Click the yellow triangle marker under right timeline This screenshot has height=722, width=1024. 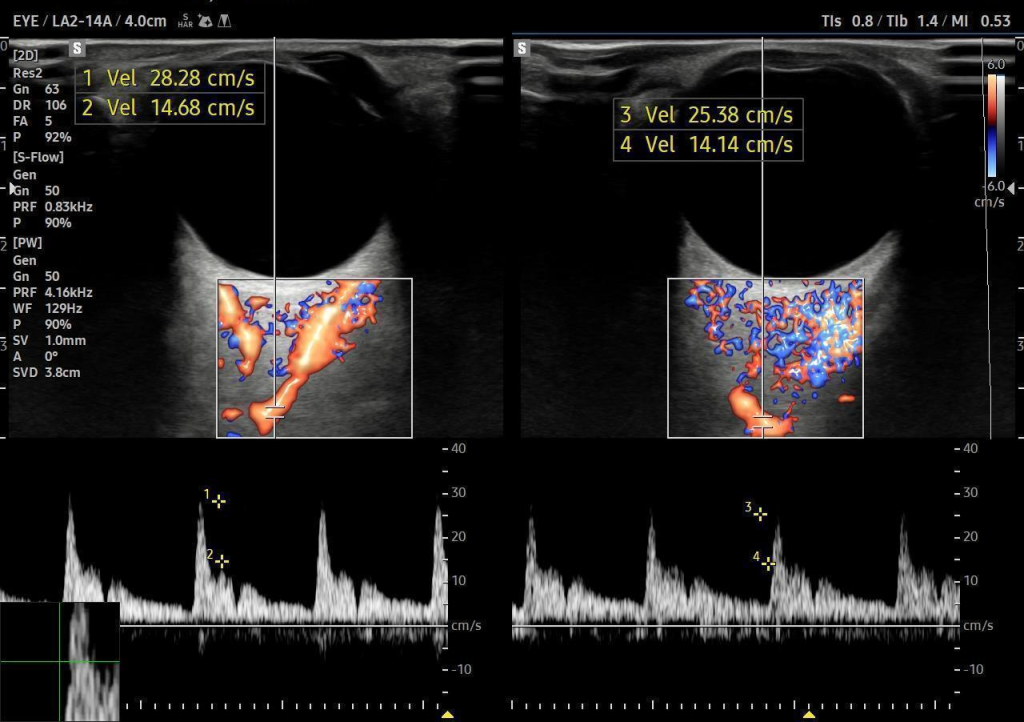pyautogui.click(x=808, y=715)
